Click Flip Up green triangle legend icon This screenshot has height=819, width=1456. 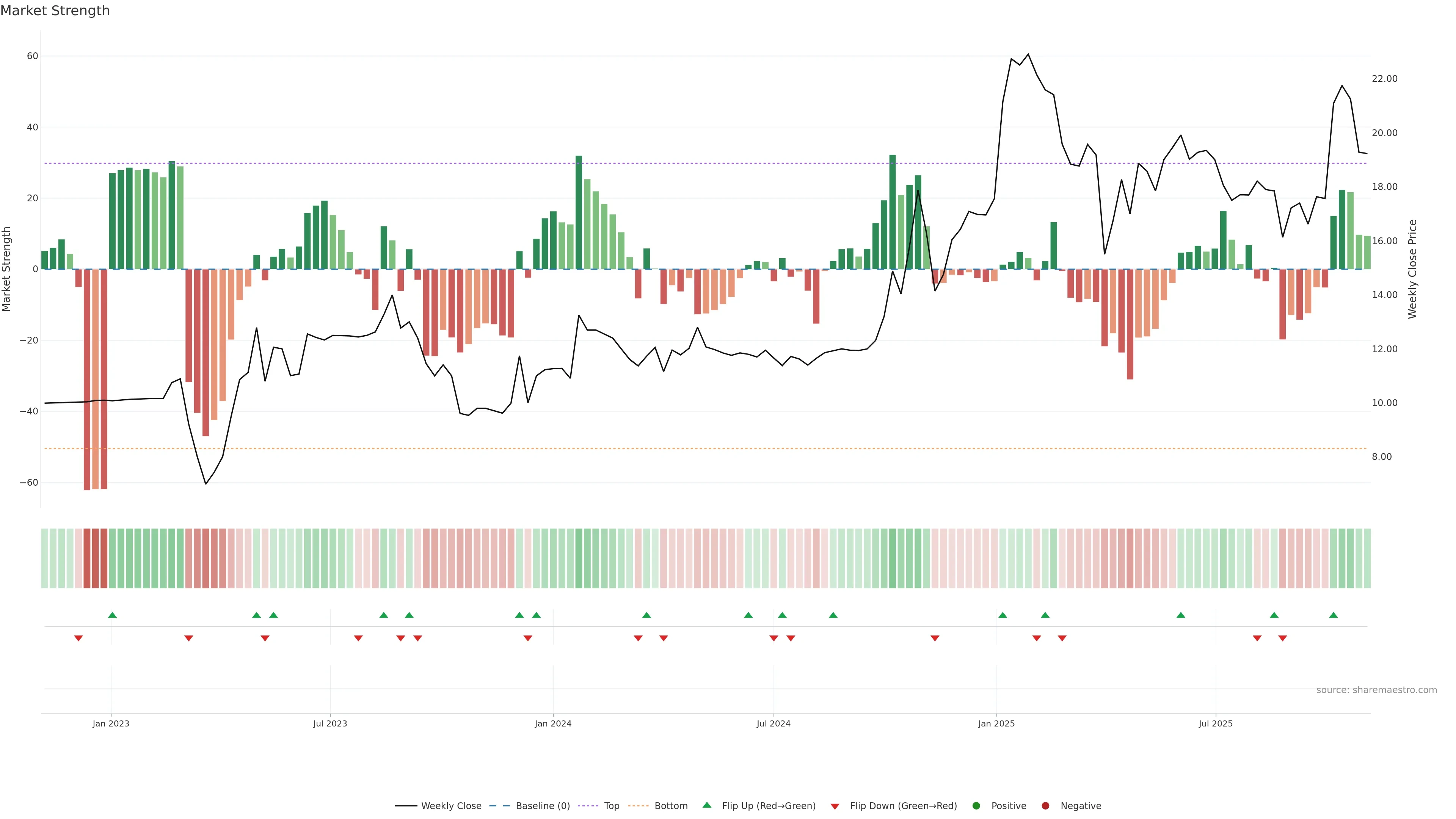point(706,805)
